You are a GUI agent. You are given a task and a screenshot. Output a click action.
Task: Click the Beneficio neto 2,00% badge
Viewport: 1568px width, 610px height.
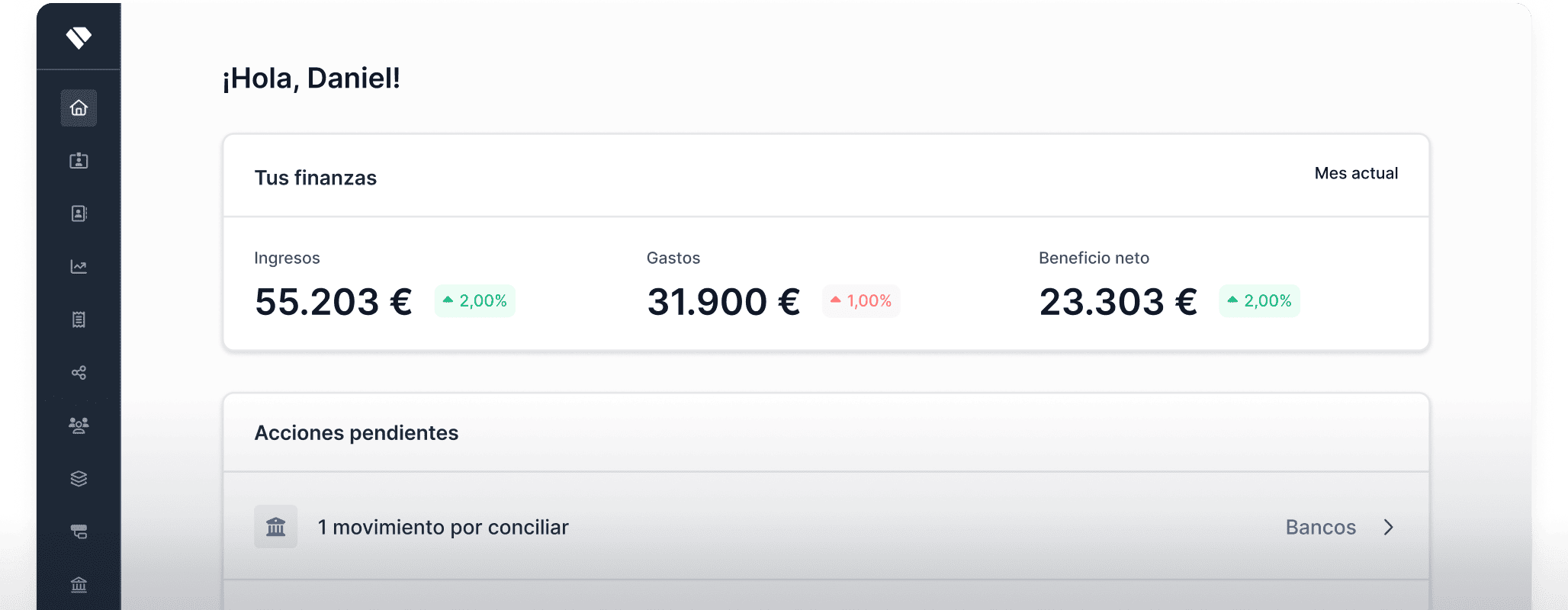point(1259,301)
